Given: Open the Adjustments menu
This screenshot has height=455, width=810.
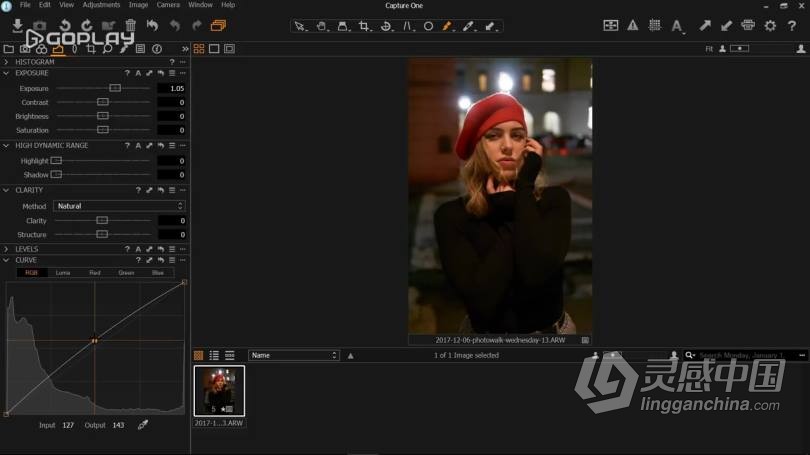Looking at the screenshot, I should [101, 5].
